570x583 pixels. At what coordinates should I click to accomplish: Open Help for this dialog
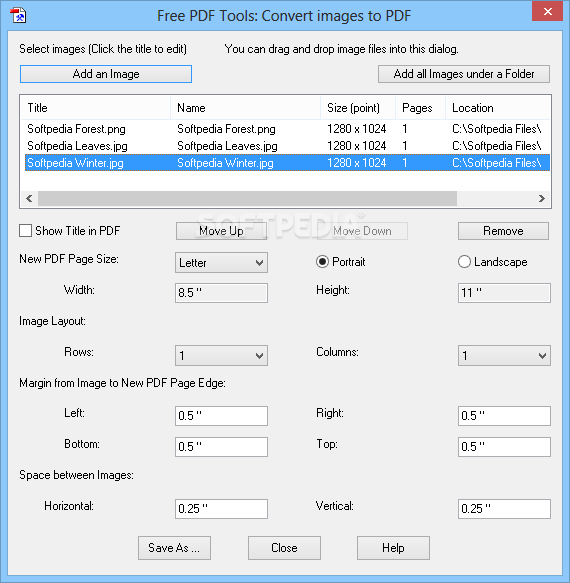(393, 548)
